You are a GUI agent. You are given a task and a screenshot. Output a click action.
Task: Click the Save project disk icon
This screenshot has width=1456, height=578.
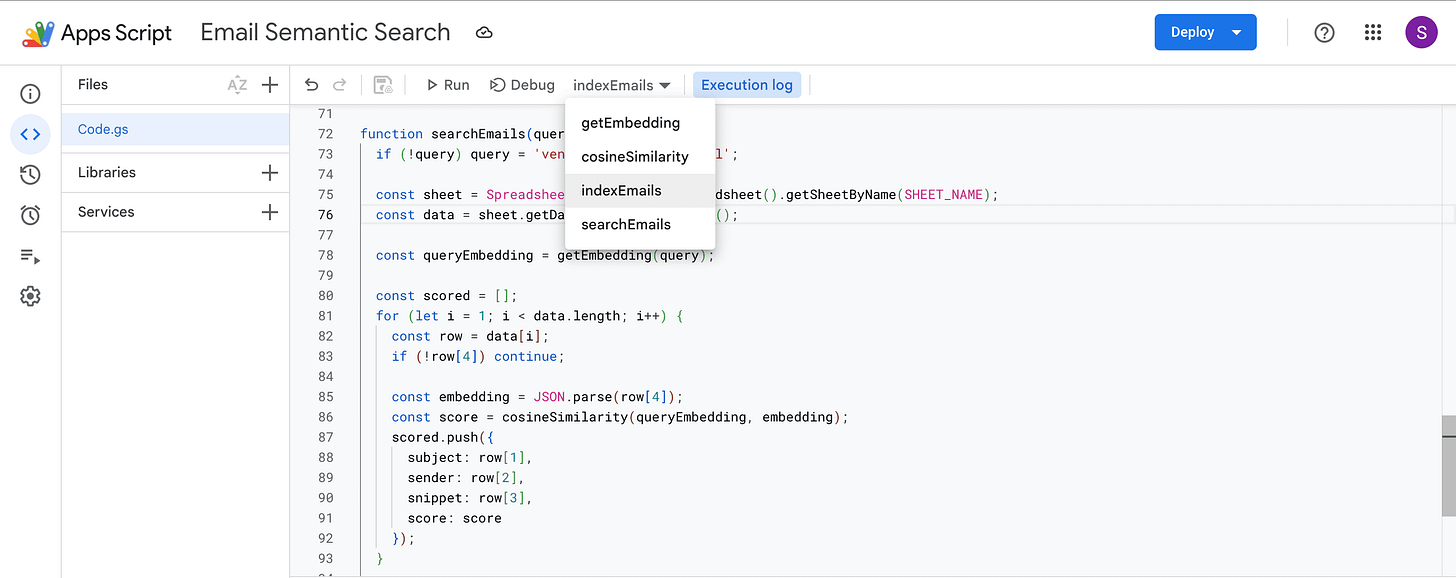pos(382,85)
